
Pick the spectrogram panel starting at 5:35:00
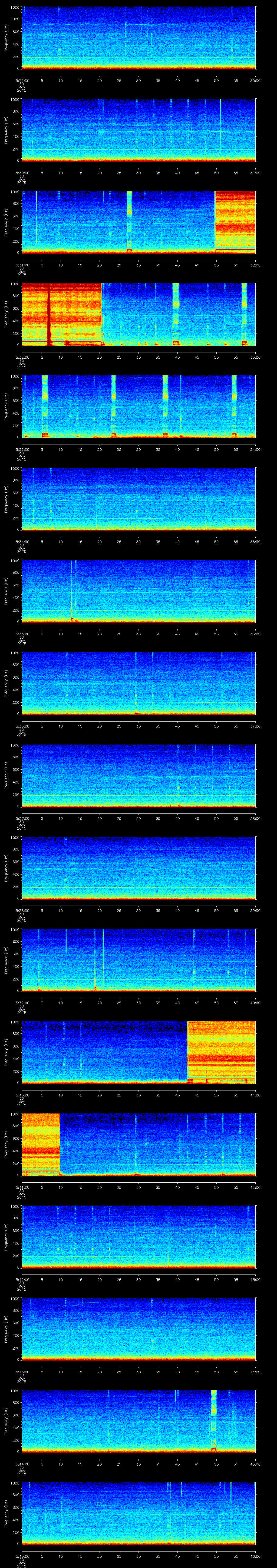tap(138, 591)
